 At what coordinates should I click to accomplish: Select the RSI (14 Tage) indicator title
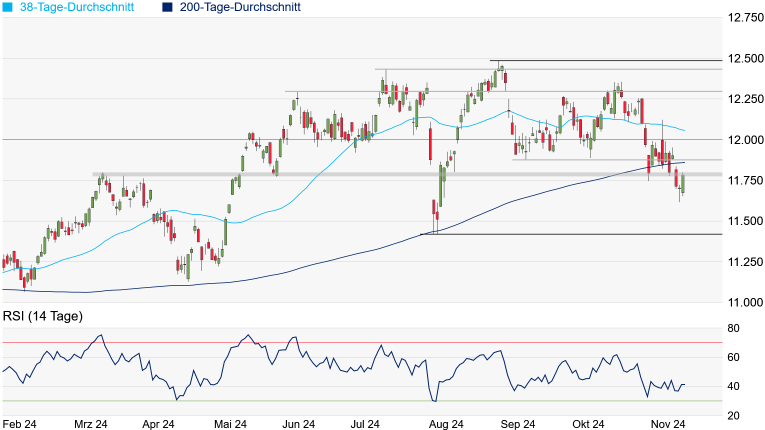point(43,316)
